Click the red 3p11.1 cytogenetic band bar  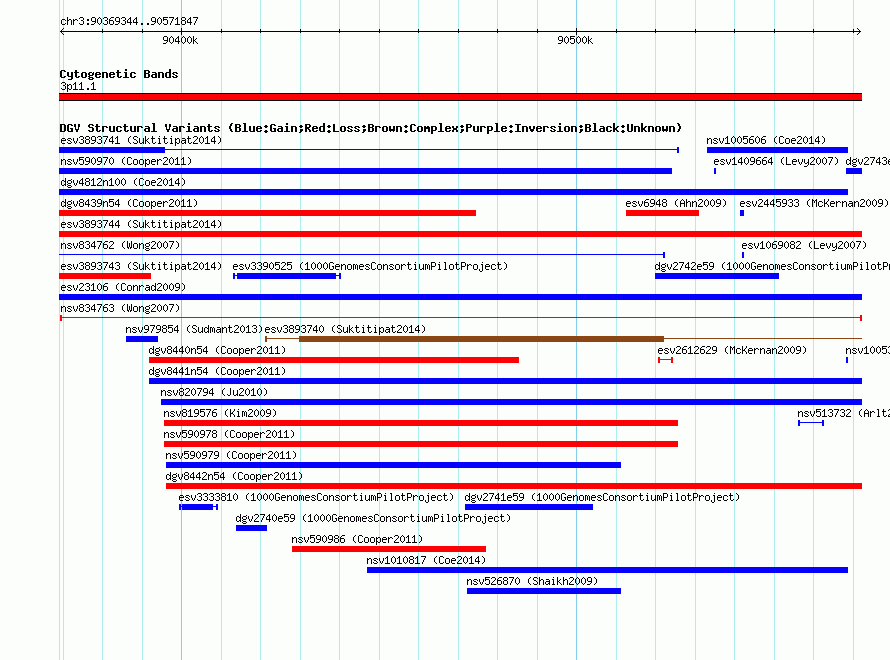[x=460, y=97]
